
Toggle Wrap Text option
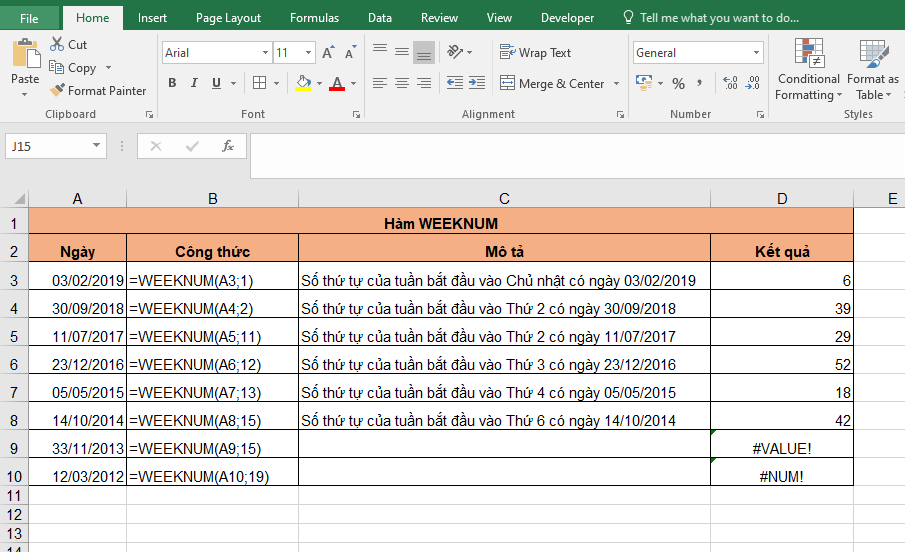(535, 53)
